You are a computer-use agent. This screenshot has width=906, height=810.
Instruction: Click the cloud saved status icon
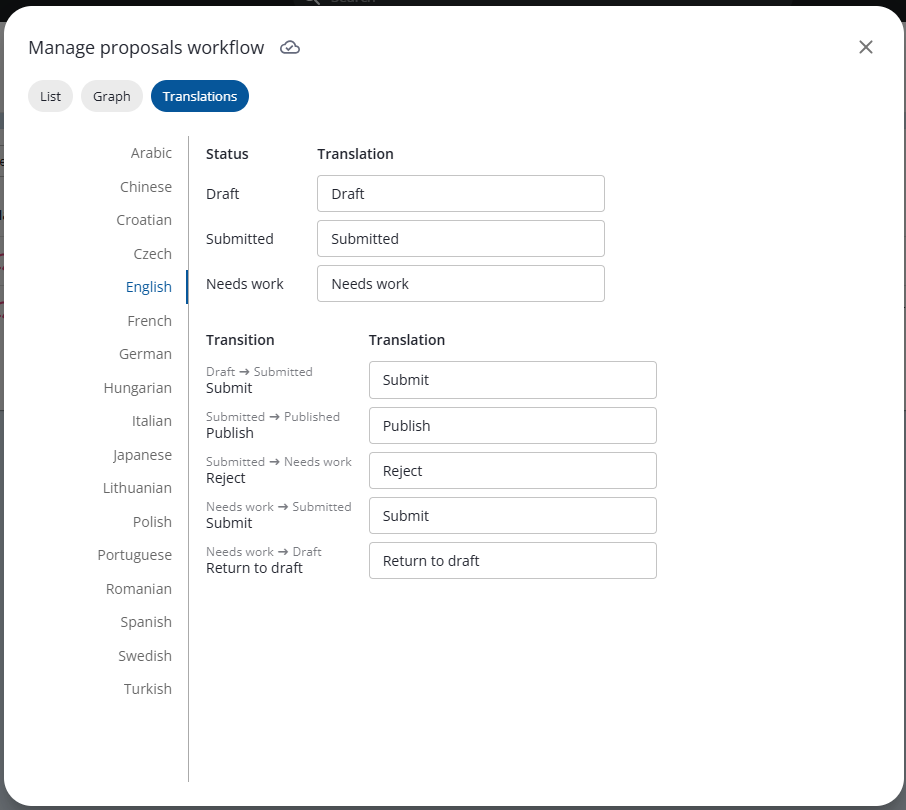point(290,48)
